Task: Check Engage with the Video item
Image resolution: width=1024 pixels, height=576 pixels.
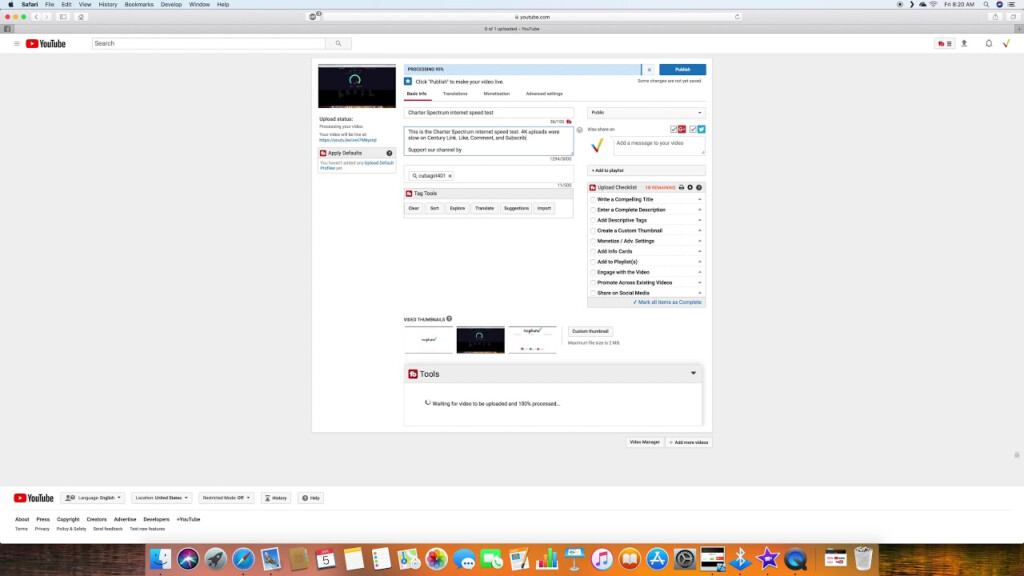Action: click(593, 272)
